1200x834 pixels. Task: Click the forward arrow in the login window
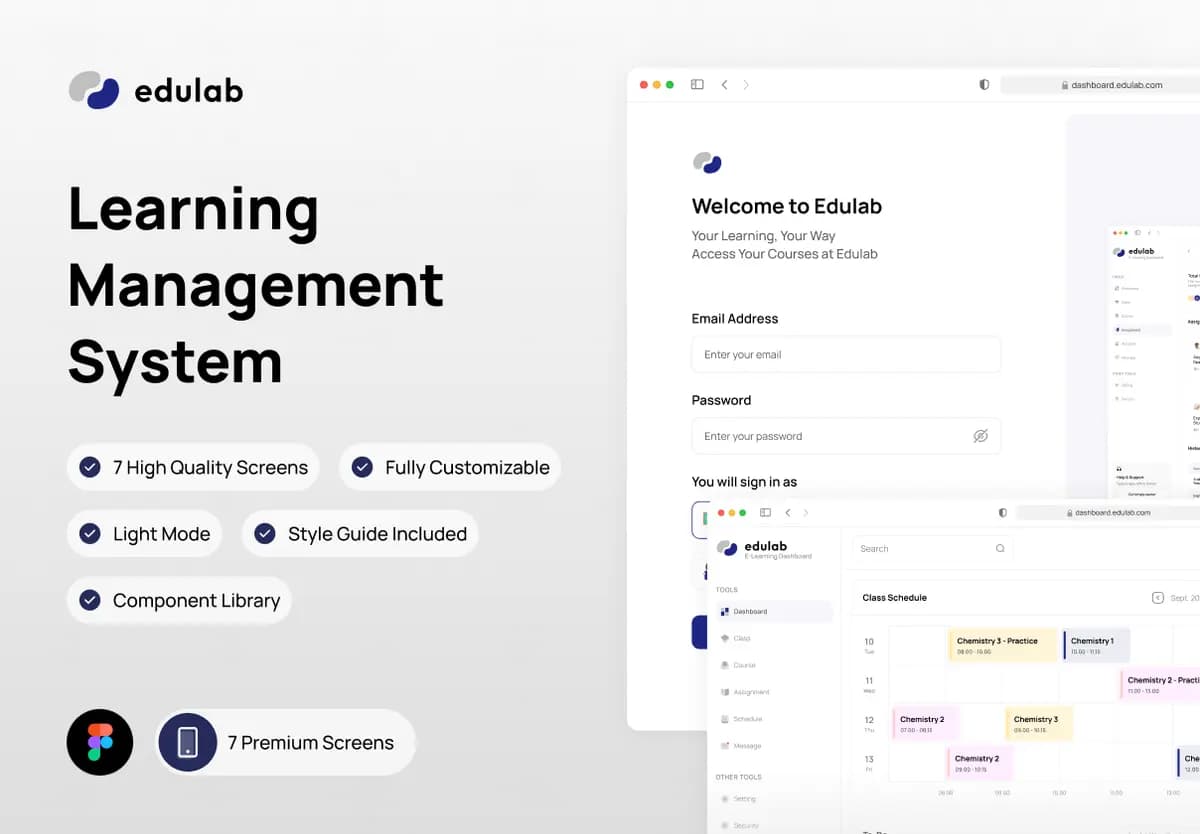click(746, 85)
